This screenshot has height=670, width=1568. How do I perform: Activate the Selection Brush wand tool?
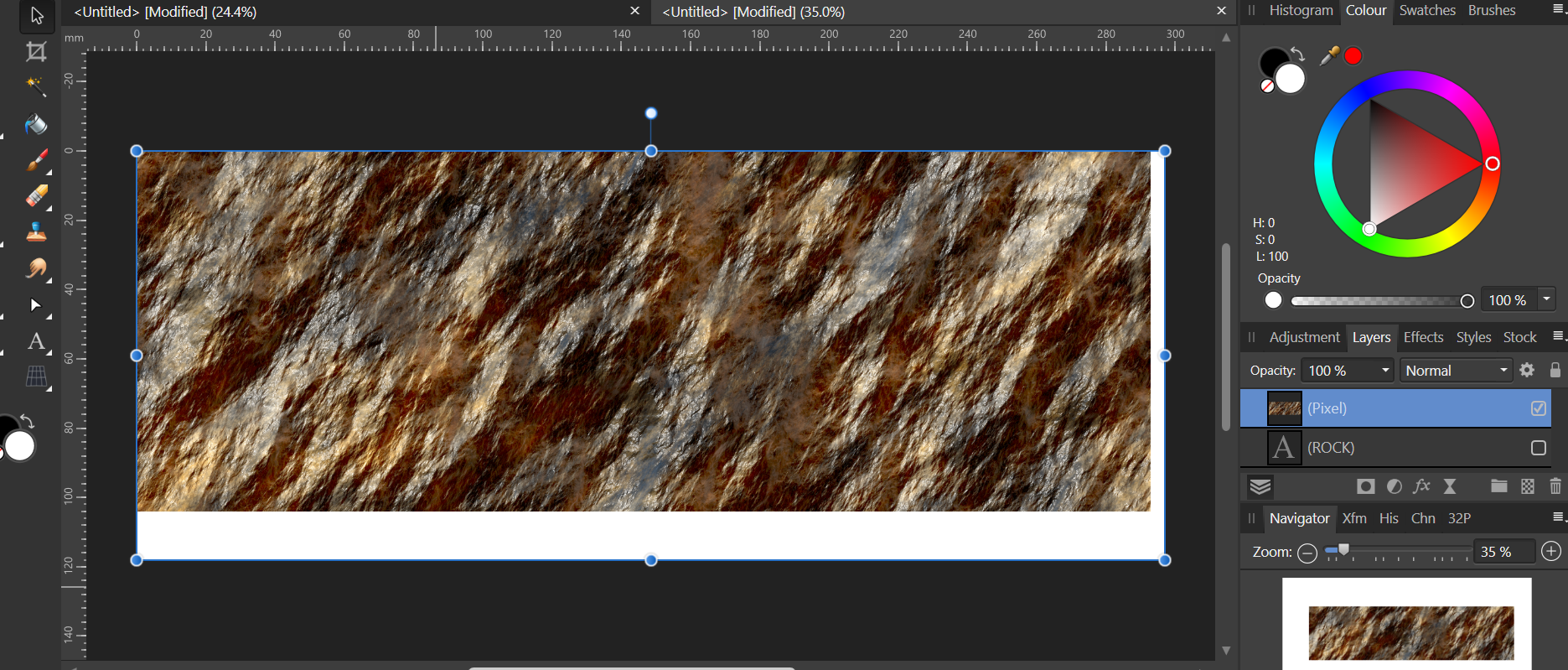point(36,86)
